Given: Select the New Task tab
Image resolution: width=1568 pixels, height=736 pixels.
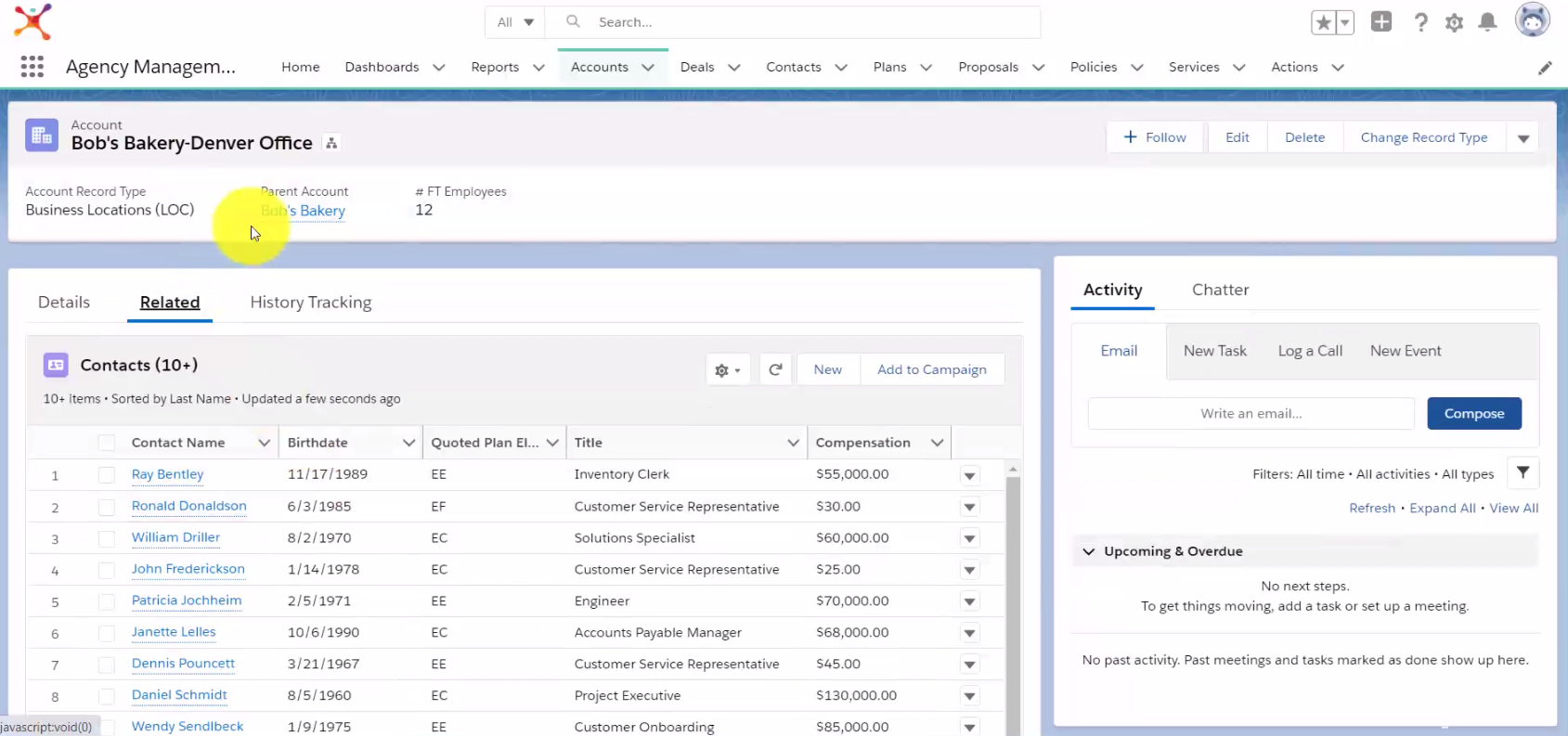Looking at the screenshot, I should 1214,351.
